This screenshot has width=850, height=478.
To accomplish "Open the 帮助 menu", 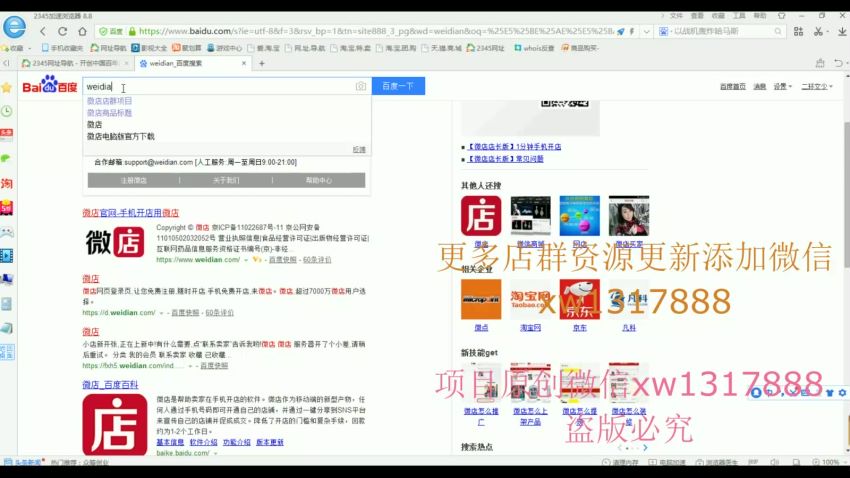I will tap(760, 16).
